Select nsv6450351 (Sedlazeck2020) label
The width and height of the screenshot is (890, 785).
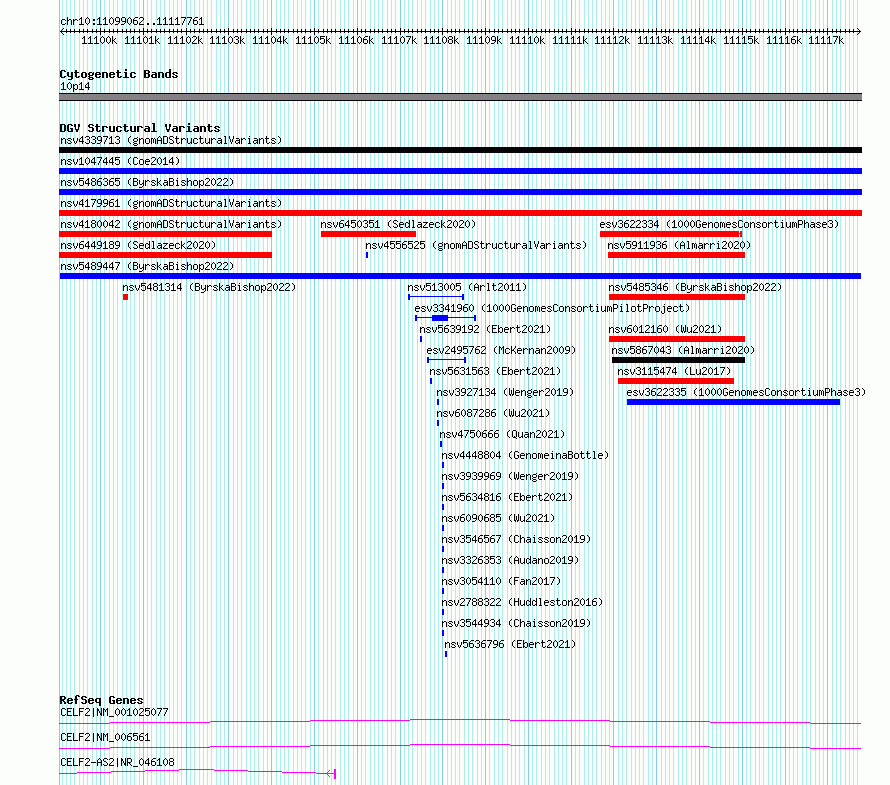[x=398, y=224]
